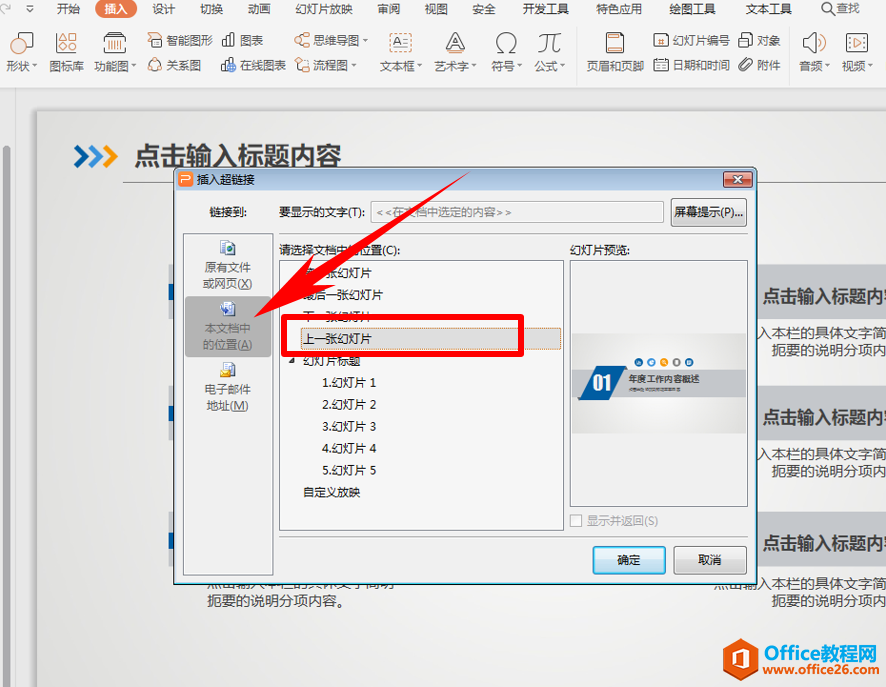Image resolution: width=886 pixels, height=687 pixels.
Task: Insert an Object (对象)
Action: point(759,41)
